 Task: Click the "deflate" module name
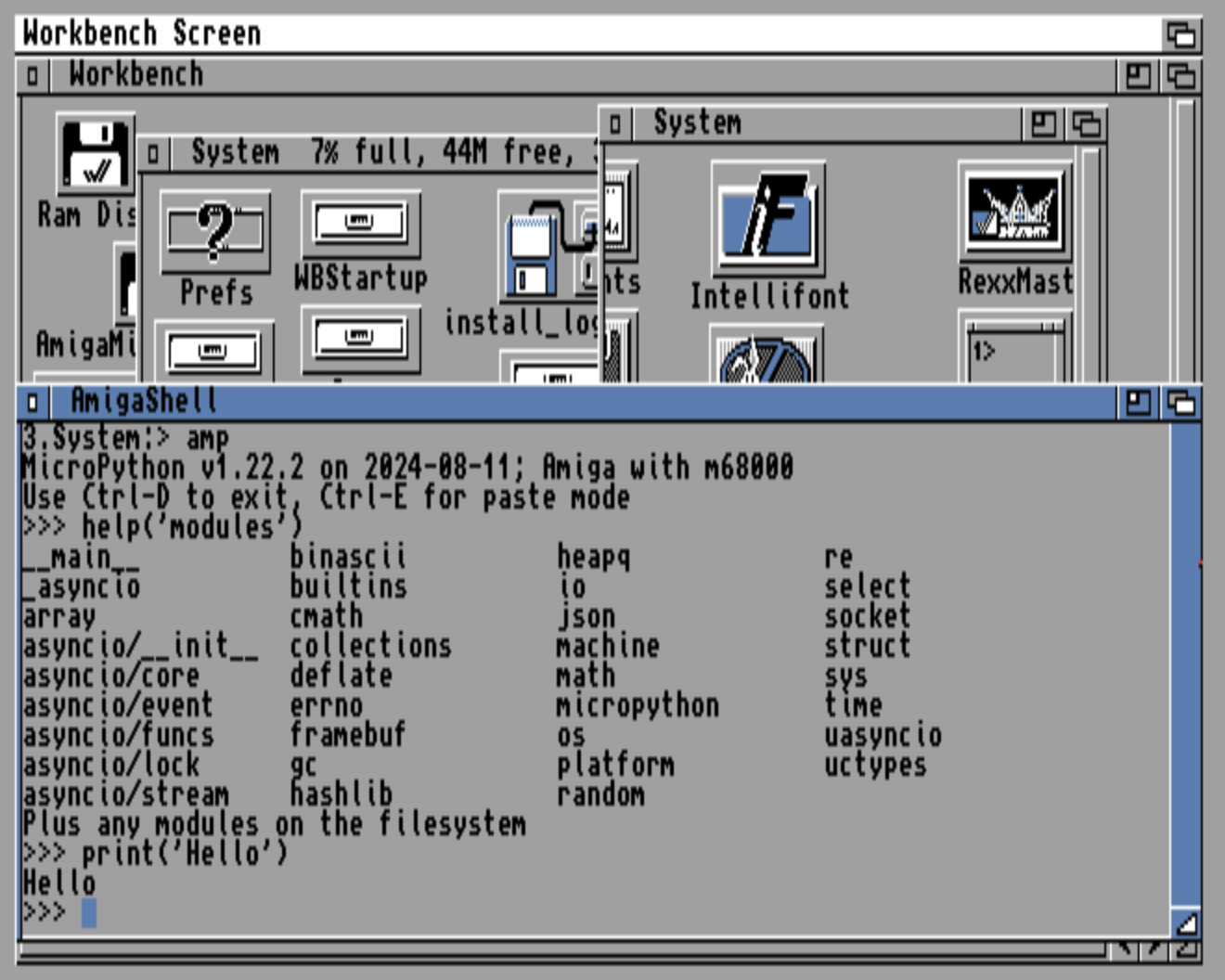coord(342,676)
